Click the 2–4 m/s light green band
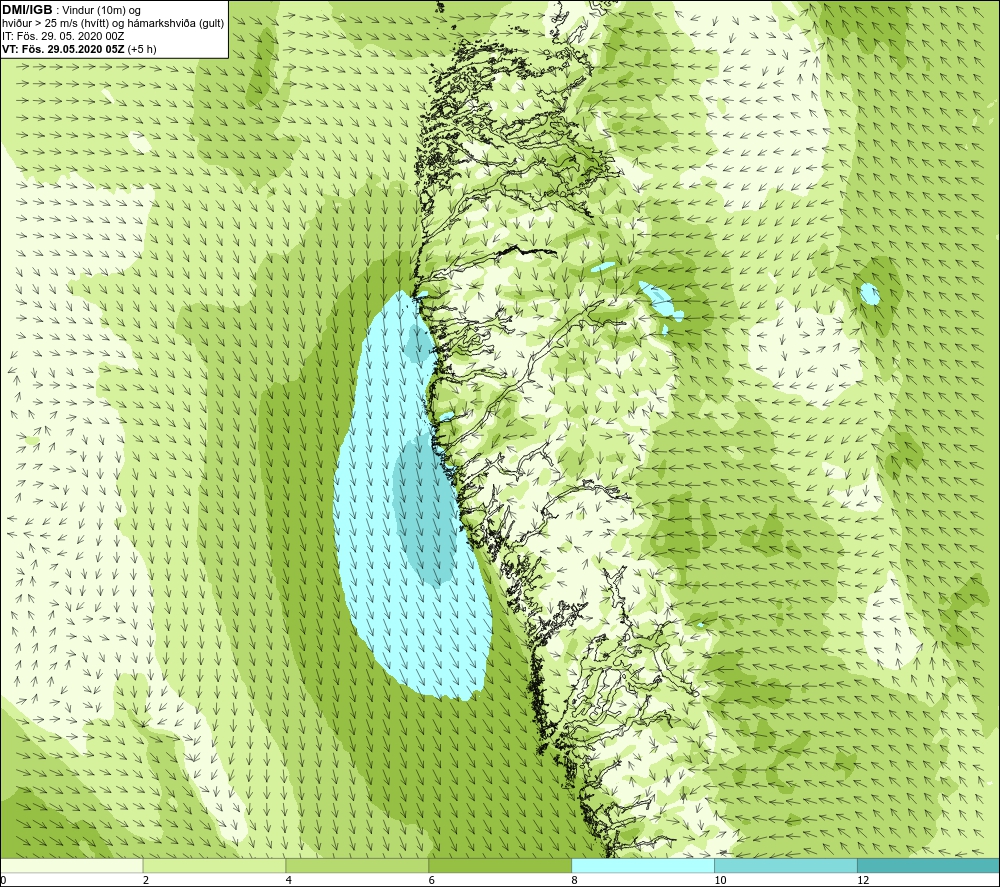The image size is (1000, 887). pyautogui.click(x=214, y=865)
